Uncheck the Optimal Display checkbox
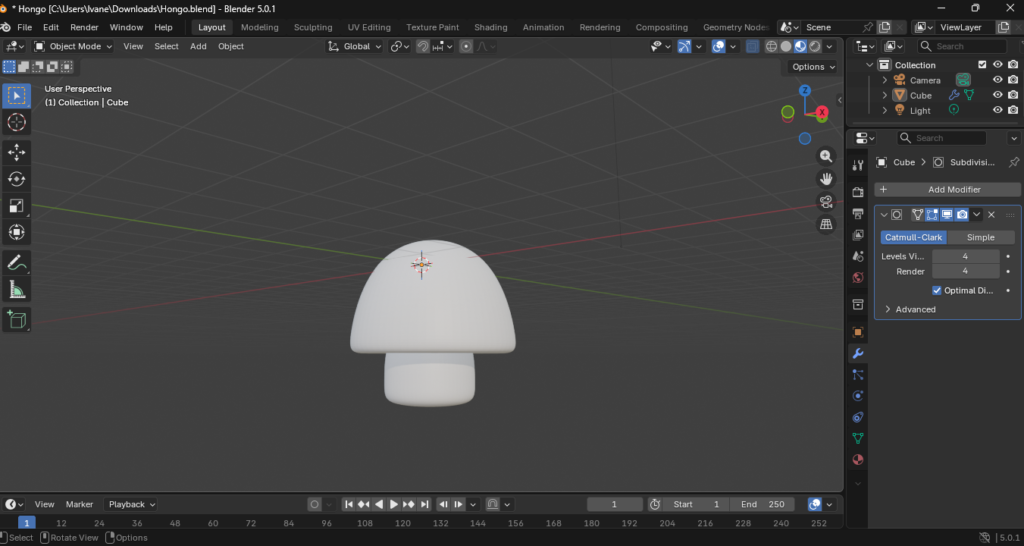 (937, 290)
